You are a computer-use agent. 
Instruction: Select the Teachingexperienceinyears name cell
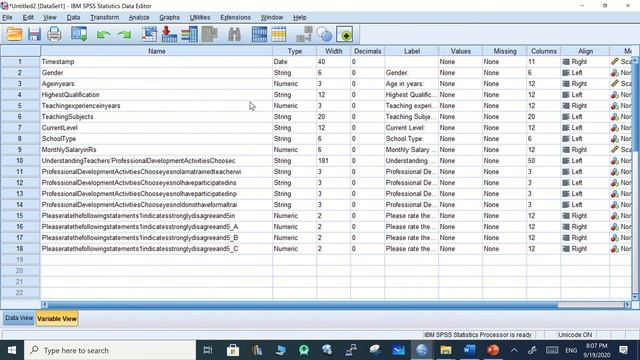click(x=157, y=106)
